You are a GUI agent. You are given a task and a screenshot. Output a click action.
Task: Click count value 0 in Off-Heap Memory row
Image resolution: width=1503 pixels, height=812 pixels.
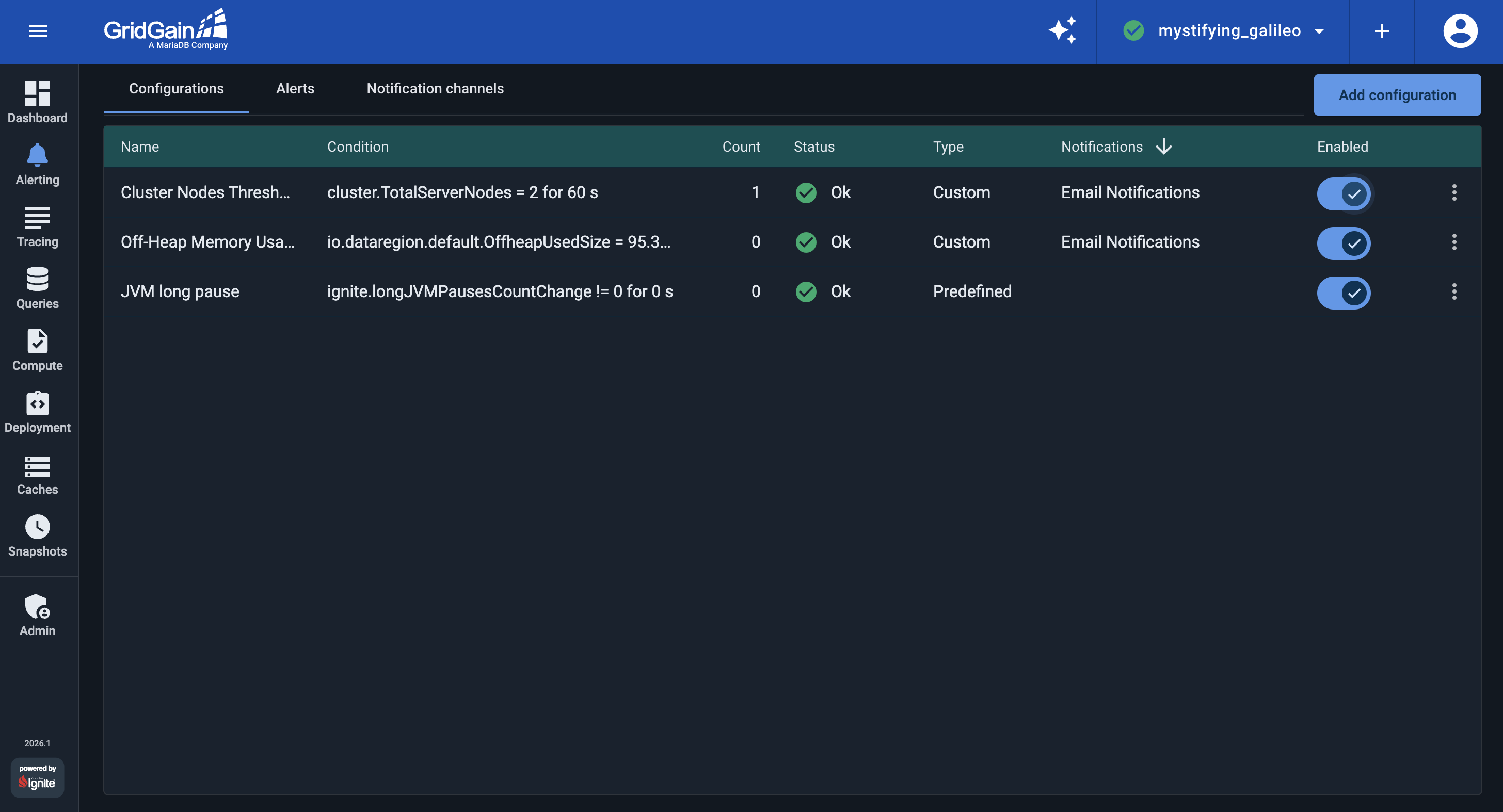click(x=756, y=242)
